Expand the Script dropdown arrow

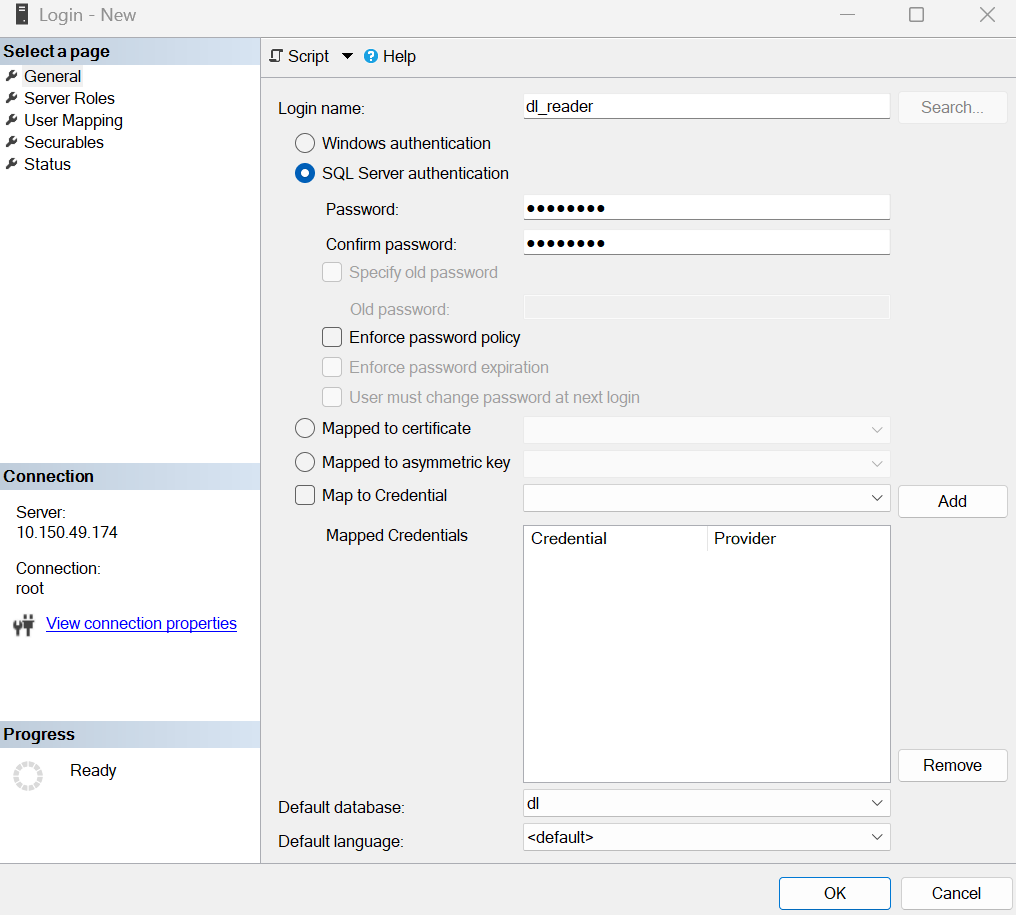[346, 56]
